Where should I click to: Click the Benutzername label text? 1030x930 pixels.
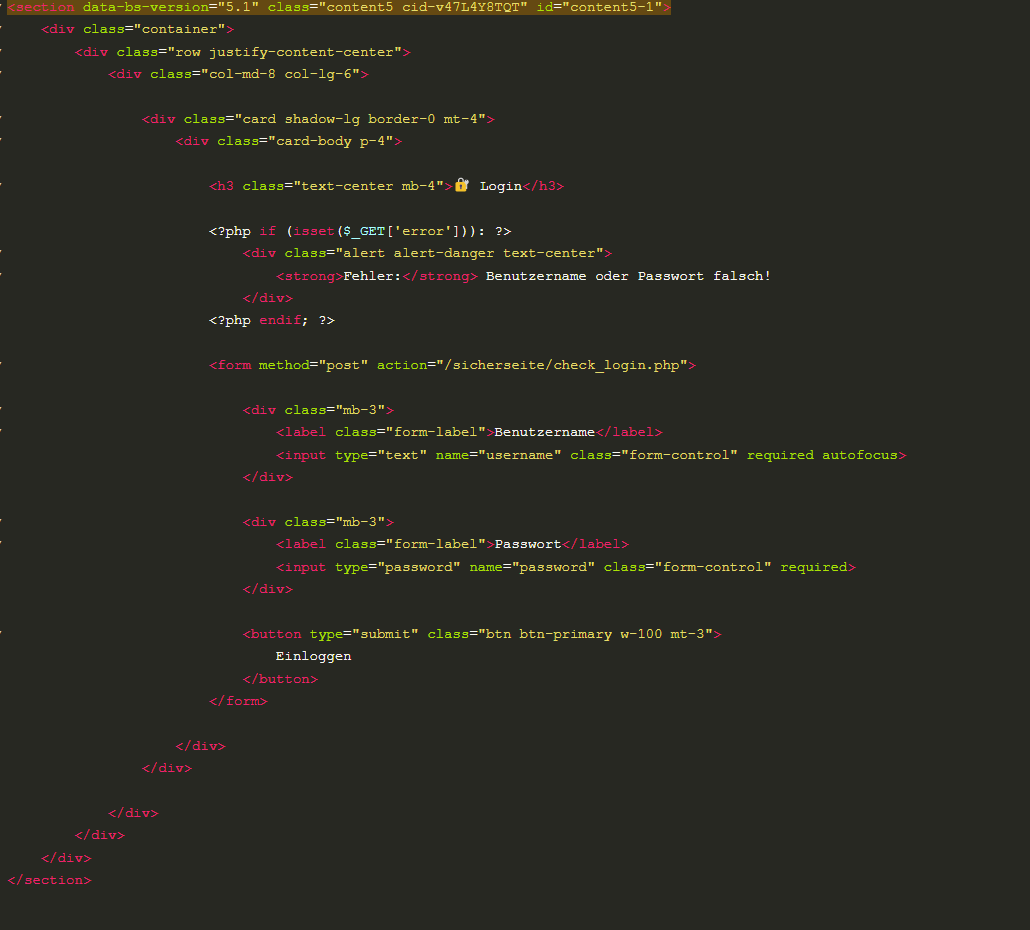pyautogui.click(x=544, y=432)
